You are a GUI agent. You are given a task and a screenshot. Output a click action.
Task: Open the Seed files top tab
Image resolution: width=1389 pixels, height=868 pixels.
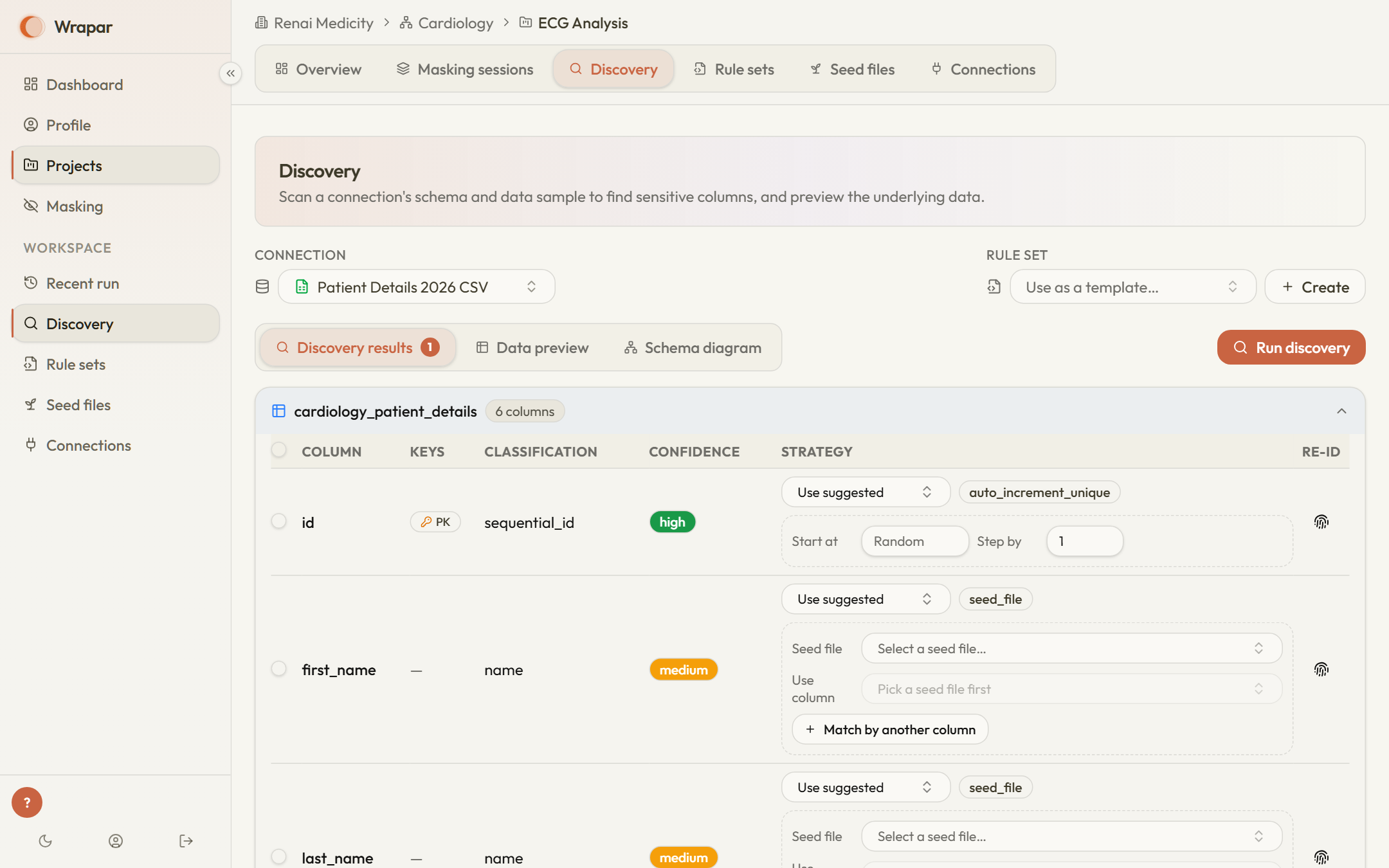(853, 69)
